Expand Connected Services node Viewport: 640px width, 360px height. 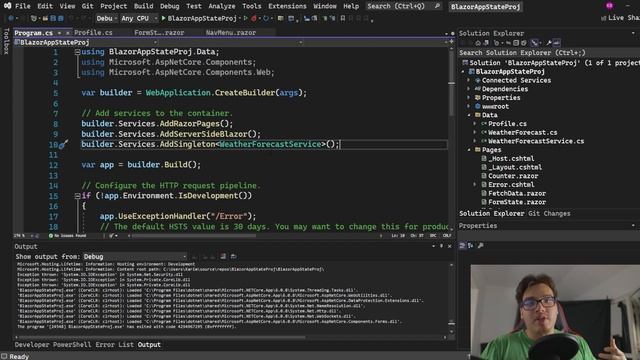469,80
